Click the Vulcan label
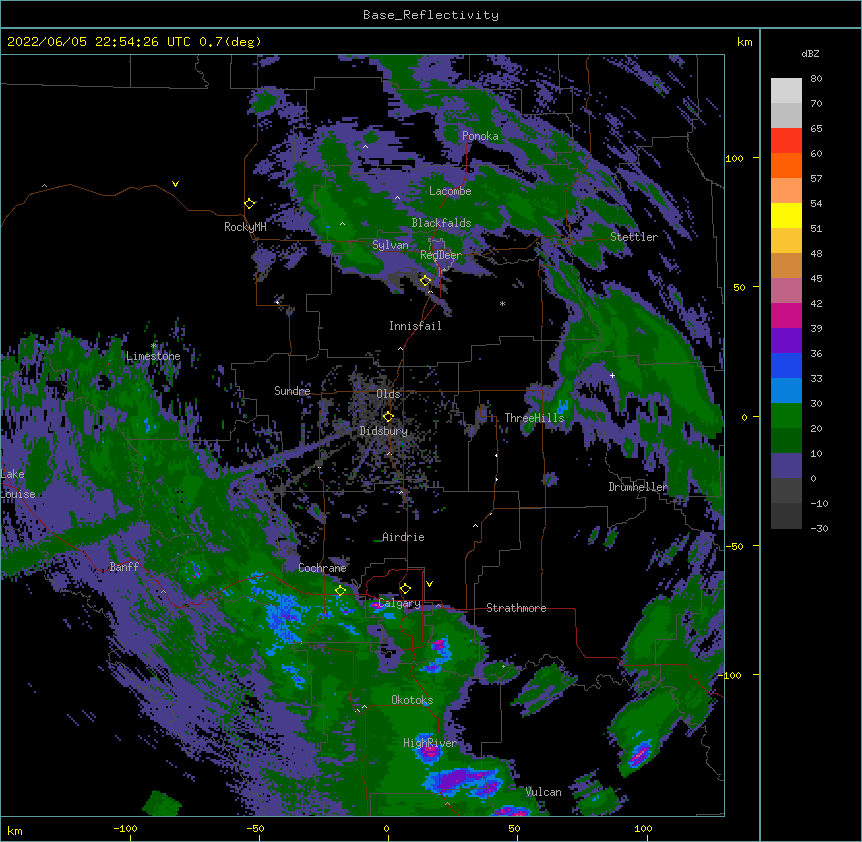Image resolution: width=862 pixels, height=842 pixels. tap(544, 792)
